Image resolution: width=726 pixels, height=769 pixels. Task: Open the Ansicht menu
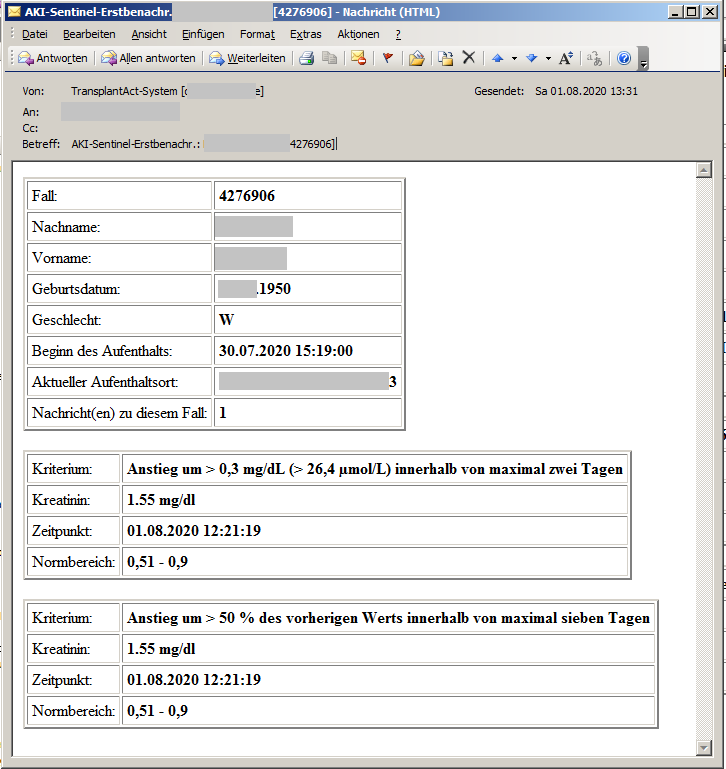click(x=149, y=34)
